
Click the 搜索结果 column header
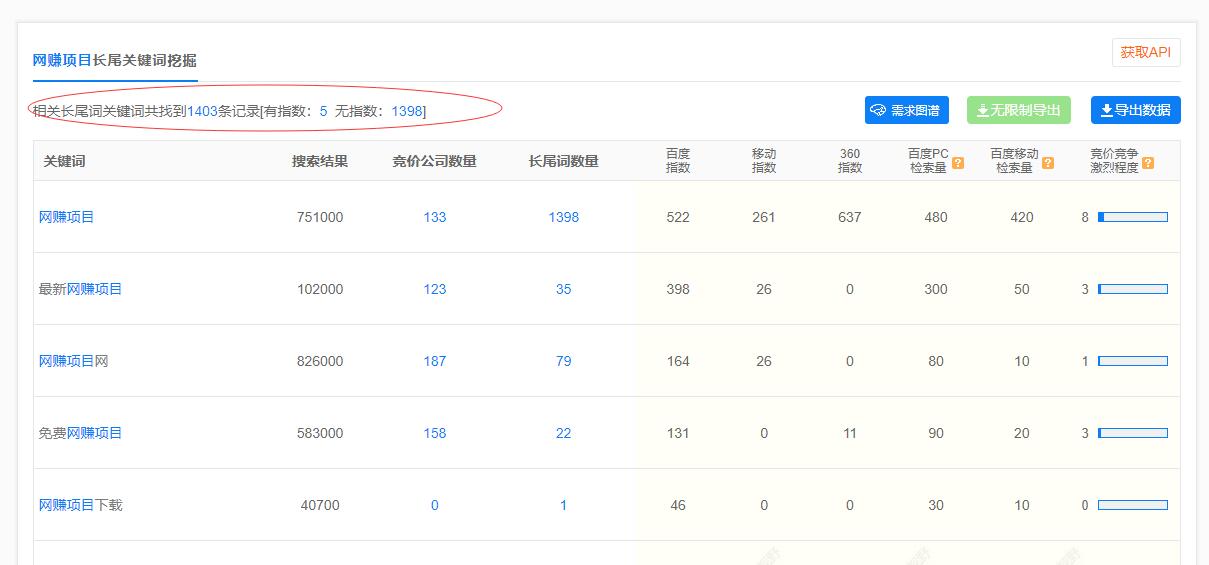[x=320, y=161]
